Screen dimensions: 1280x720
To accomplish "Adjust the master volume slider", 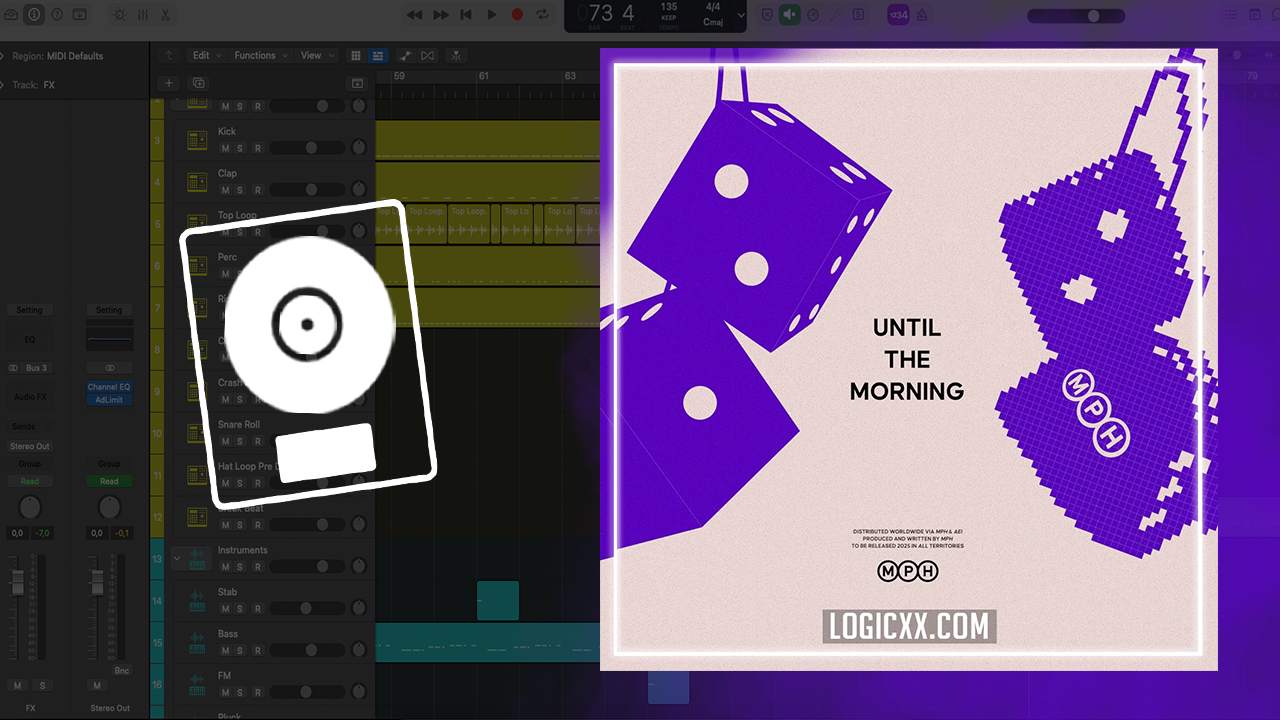I will [1077, 16].
